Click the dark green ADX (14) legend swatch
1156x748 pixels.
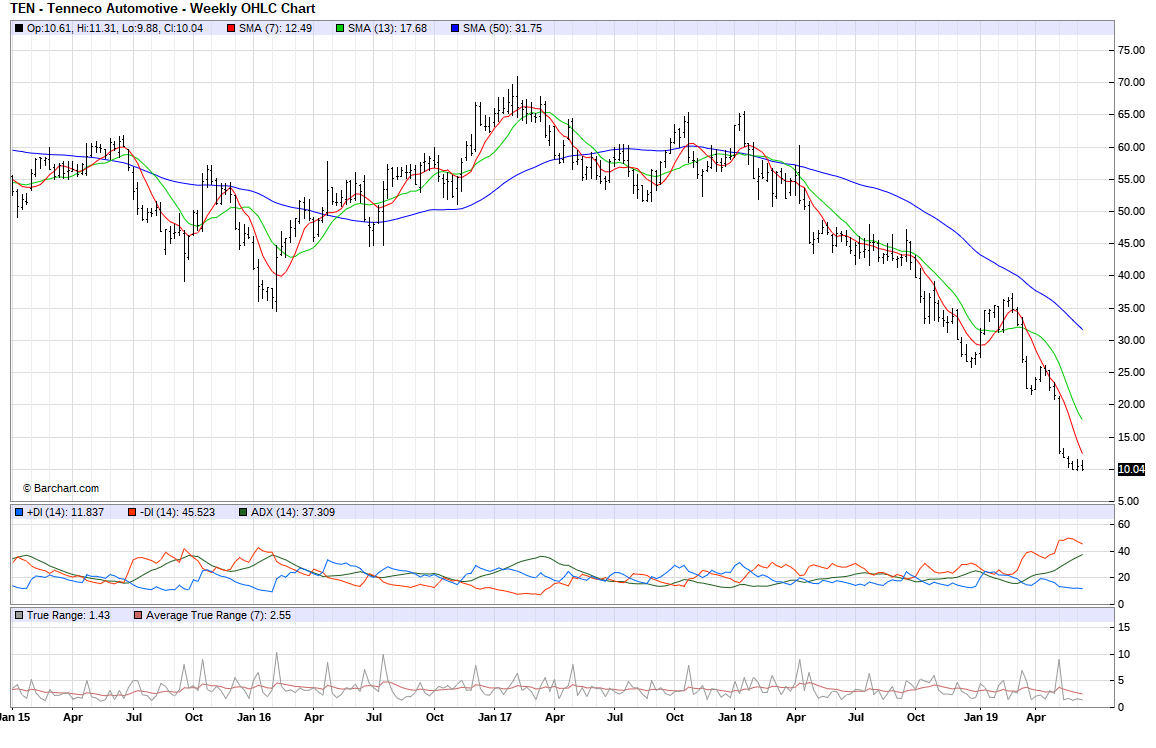coord(243,512)
